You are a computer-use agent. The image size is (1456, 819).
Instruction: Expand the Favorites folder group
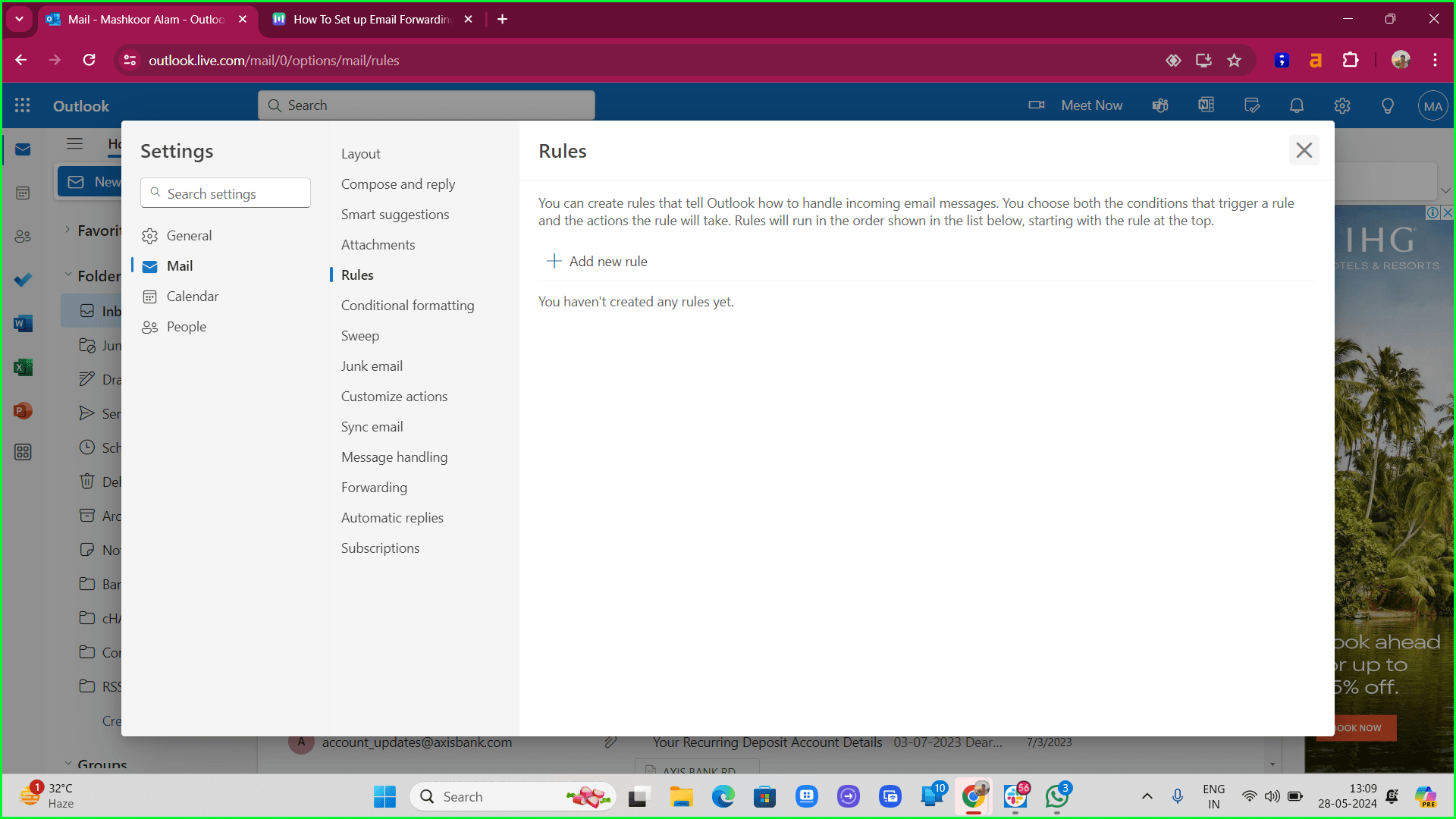(67, 230)
